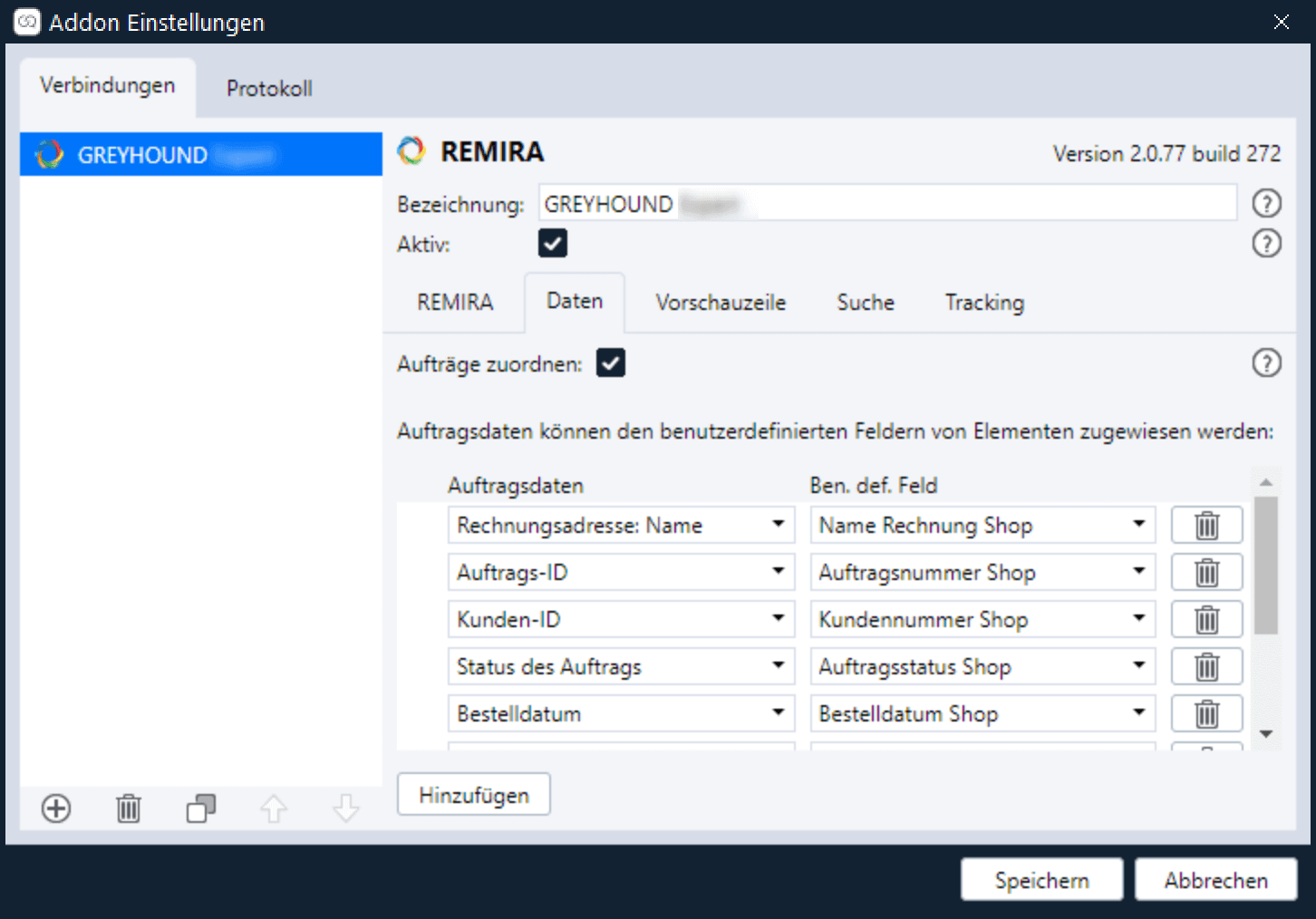
Task: Open the Auftrags-ID dropdown
Action: (621, 572)
